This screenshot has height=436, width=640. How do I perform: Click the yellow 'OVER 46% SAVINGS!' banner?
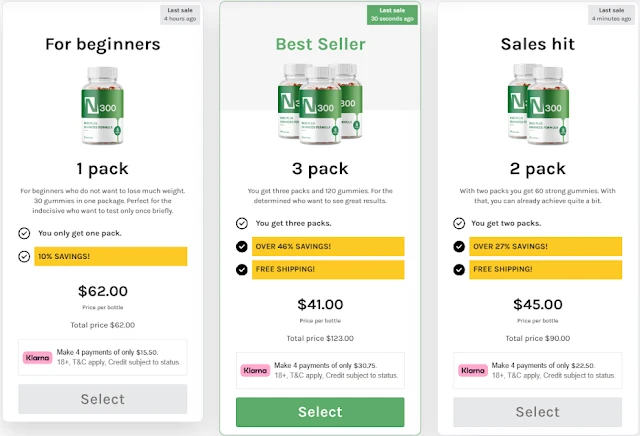click(x=328, y=246)
